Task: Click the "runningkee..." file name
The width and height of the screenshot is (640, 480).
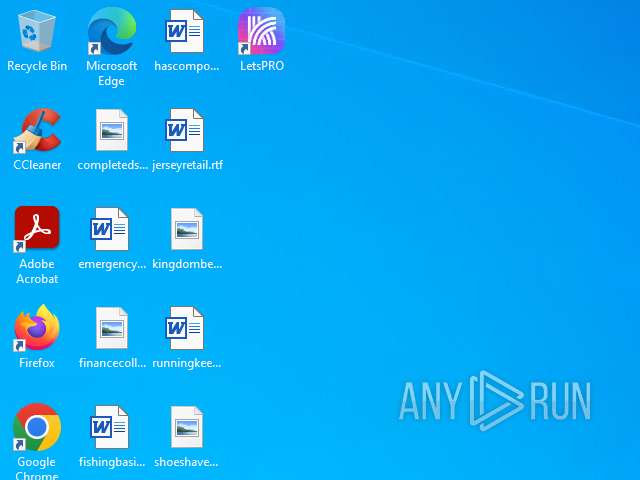Action: tap(187, 363)
